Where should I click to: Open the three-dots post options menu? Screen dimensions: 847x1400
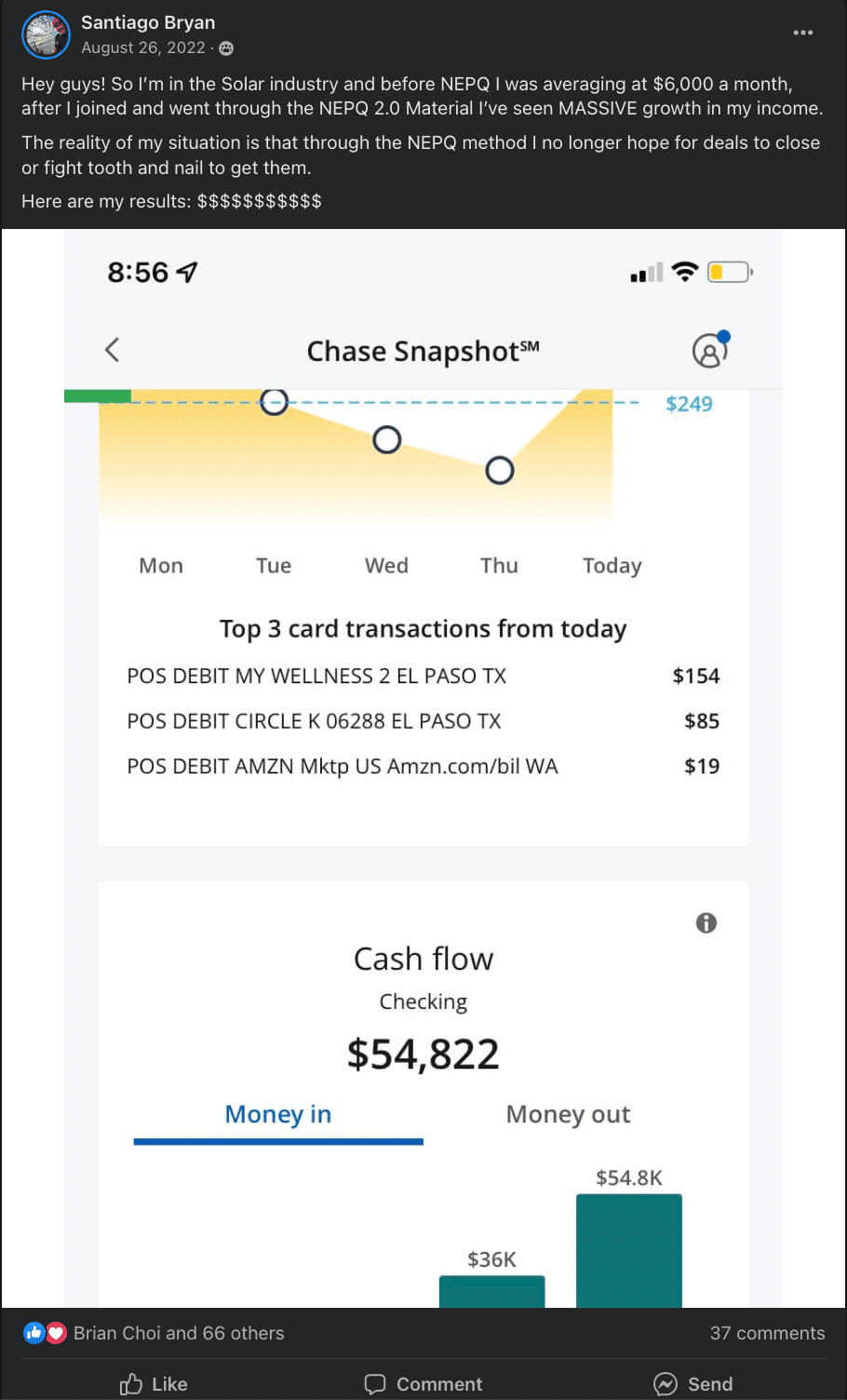click(x=802, y=33)
